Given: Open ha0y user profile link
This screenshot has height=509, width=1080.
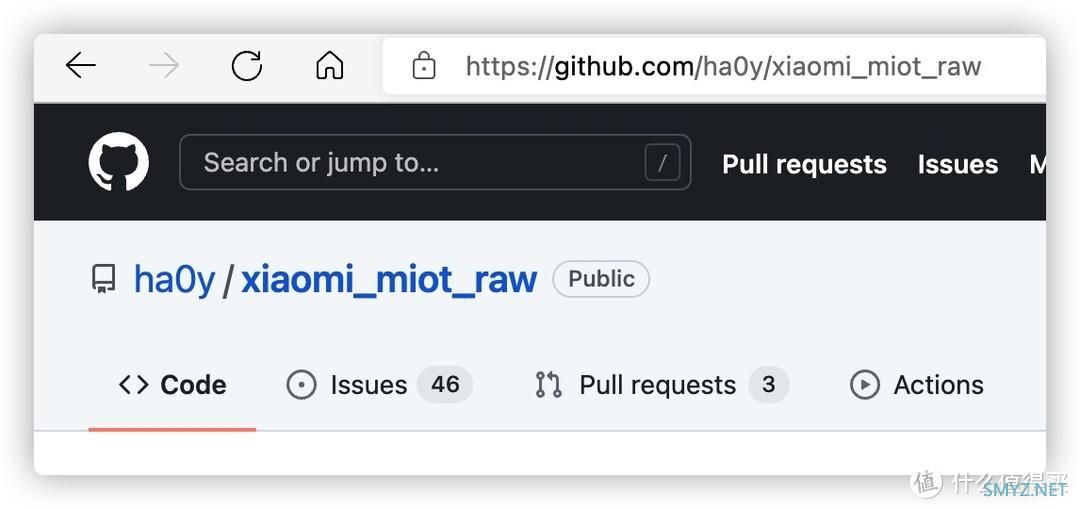Looking at the screenshot, I should [x=174, y=280].
